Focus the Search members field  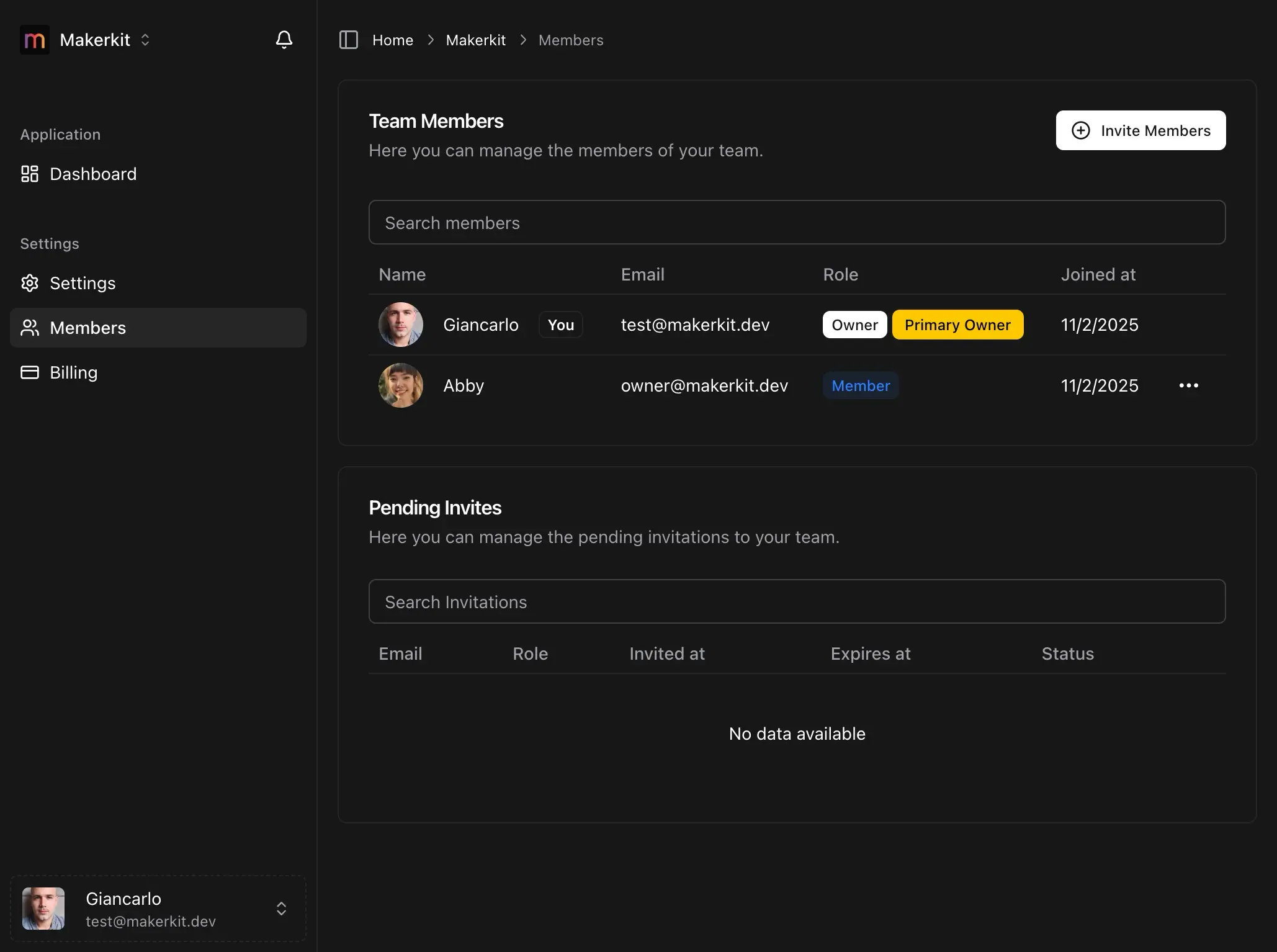[x=797, y=222]
